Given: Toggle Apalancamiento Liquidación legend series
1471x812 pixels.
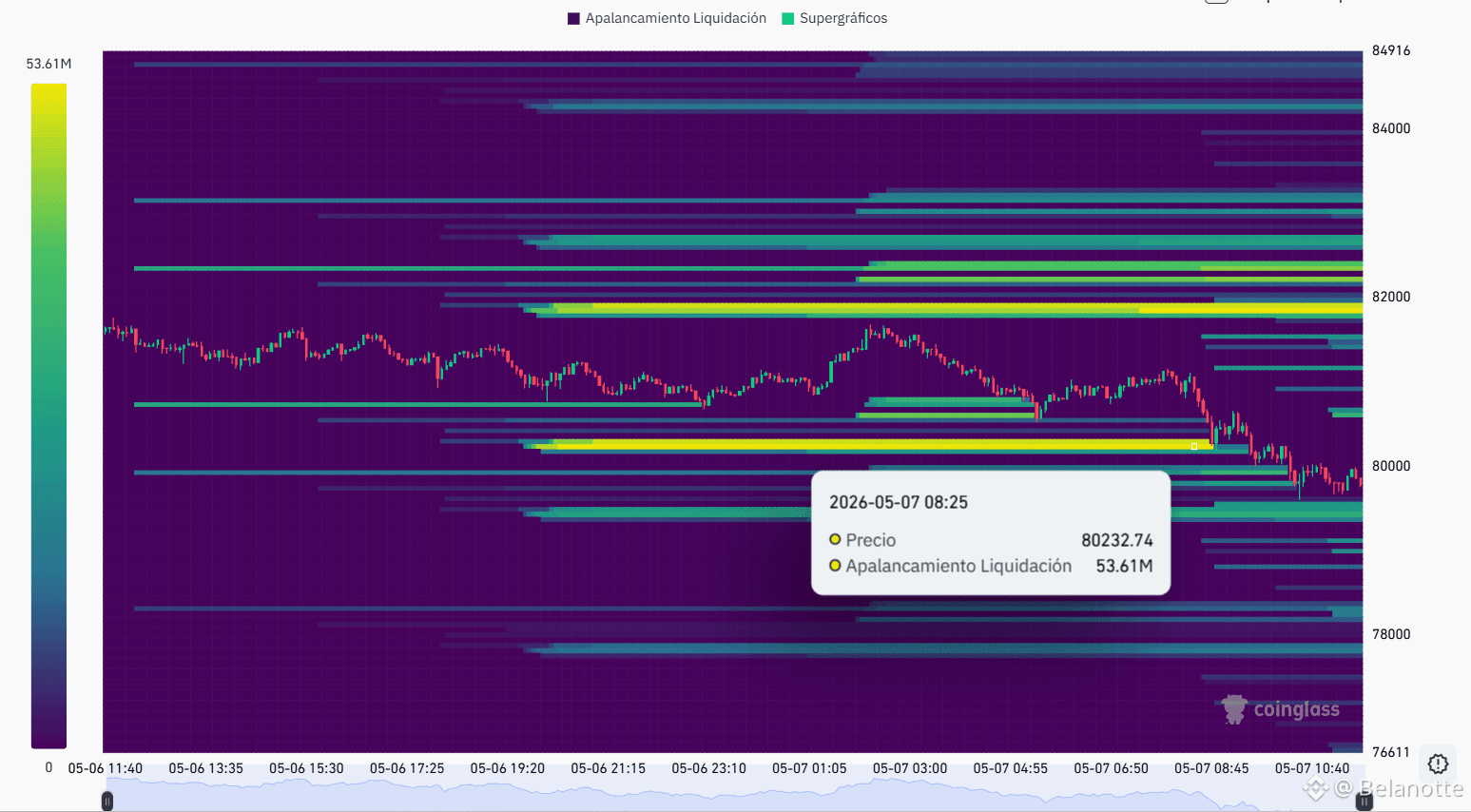Looking at the screenshot, I should (667, 18).
